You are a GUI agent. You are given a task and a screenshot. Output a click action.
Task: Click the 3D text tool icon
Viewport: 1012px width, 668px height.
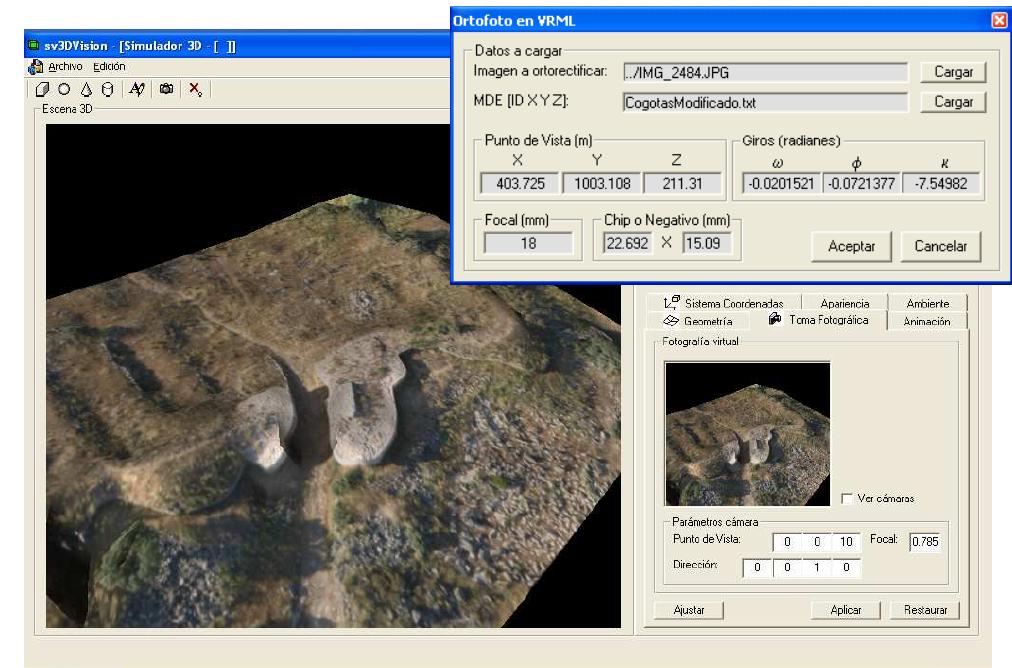(136, 89)
